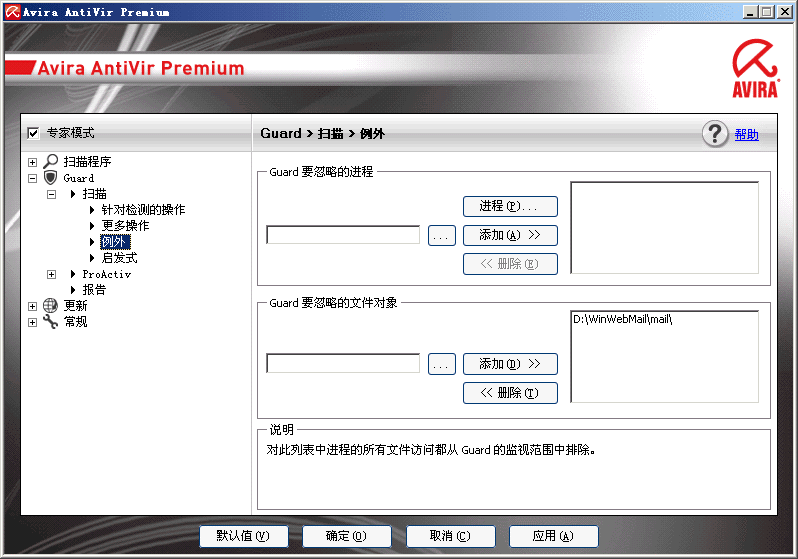
Task: Click the << 删除(E) process button
Action: pyautogui.click(x=510, y=264)
